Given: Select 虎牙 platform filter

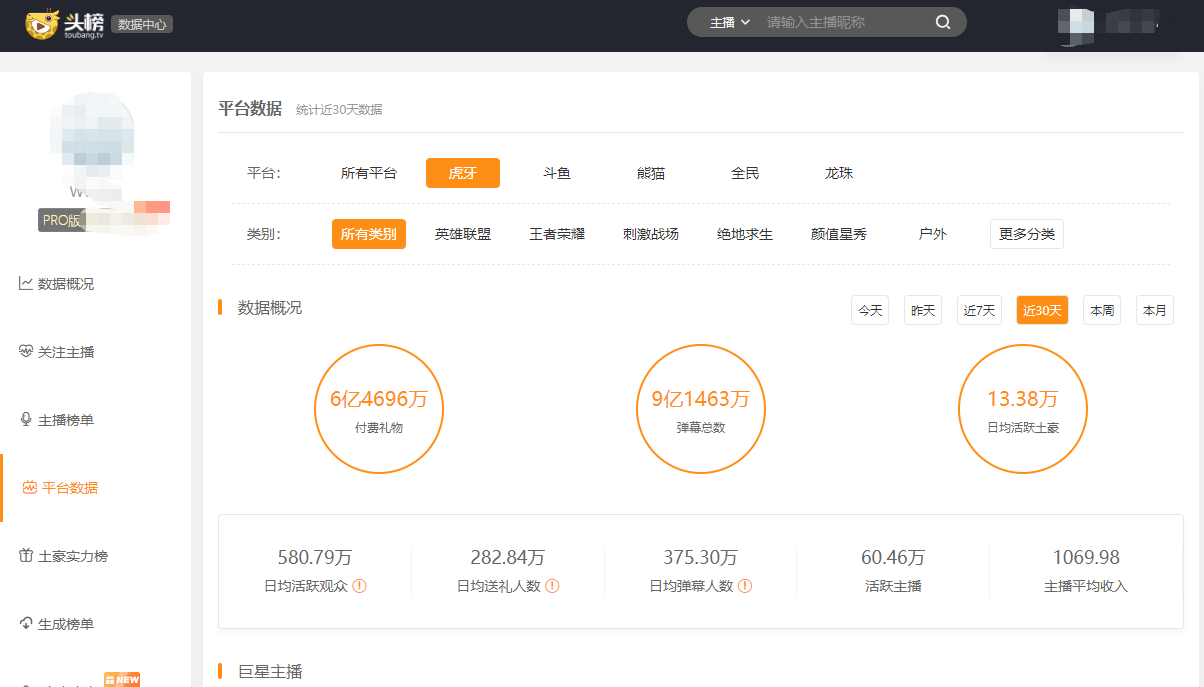Looking at the screenshot, I should coord(463,173).
